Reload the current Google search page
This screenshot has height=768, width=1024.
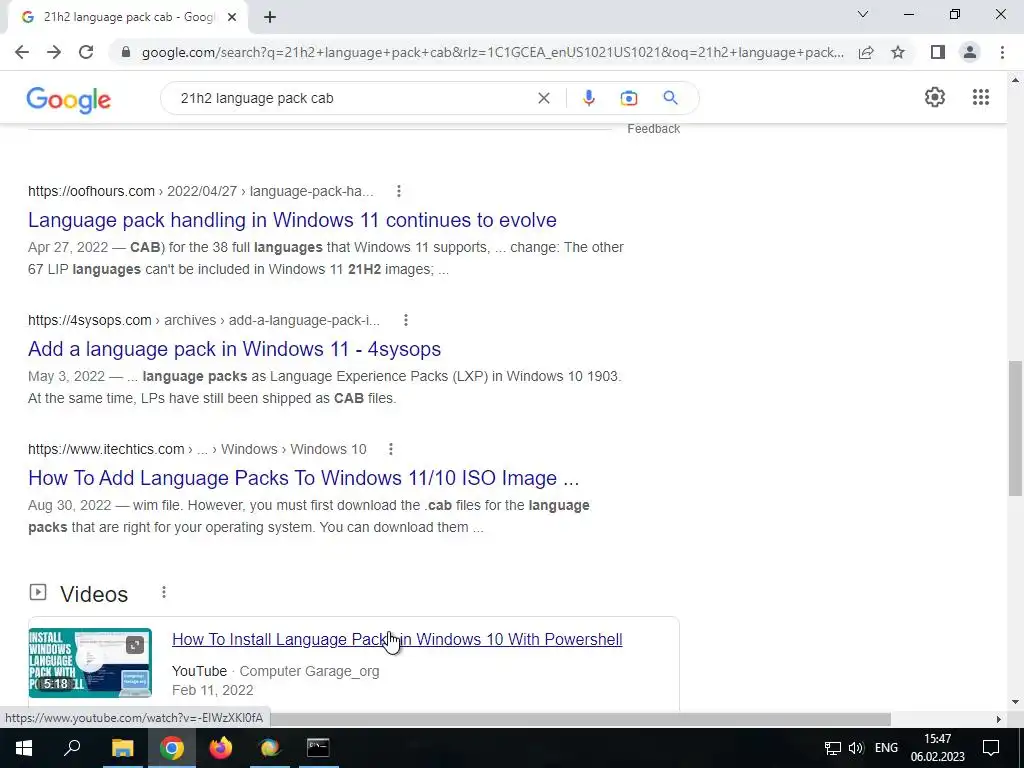pyautogui.click(x=86, y=52)
